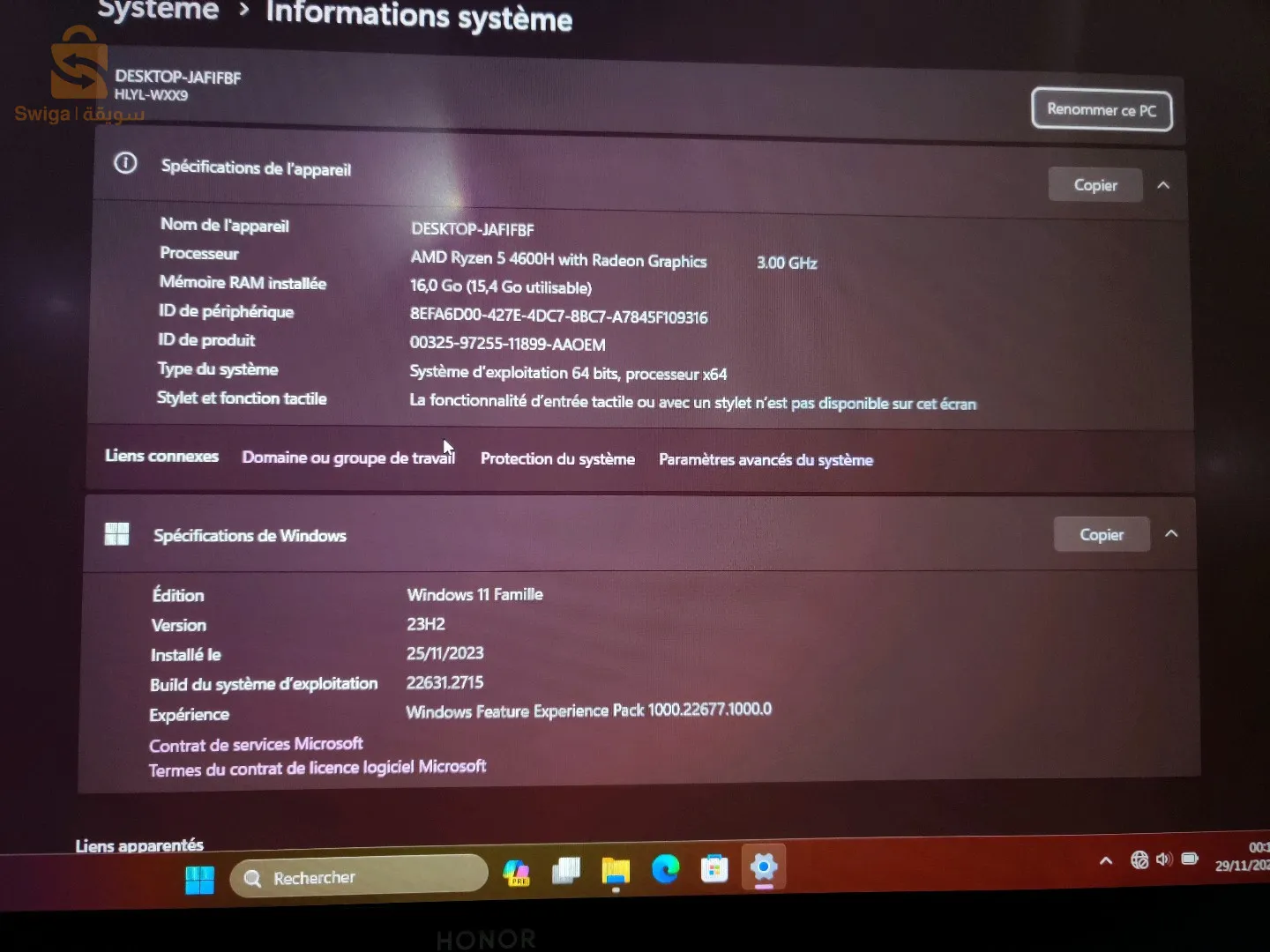Image resolution: width=1270 pixels, height=952 pixels.
Task: Open Protection du système link
Action: tap(557, 459)
